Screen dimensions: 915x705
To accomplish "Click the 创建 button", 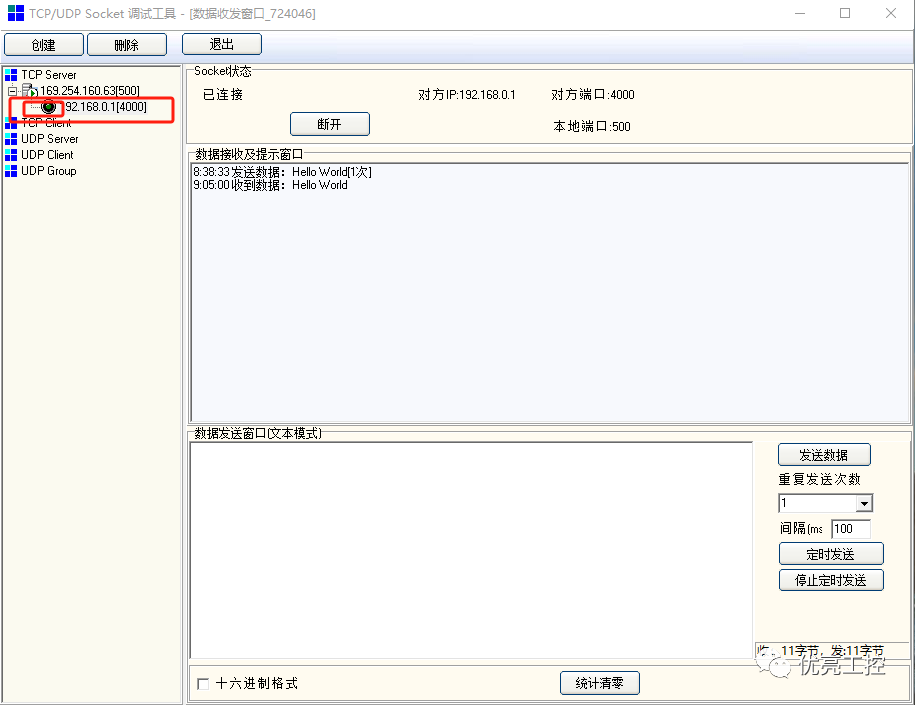I will [x=44, y=45].
